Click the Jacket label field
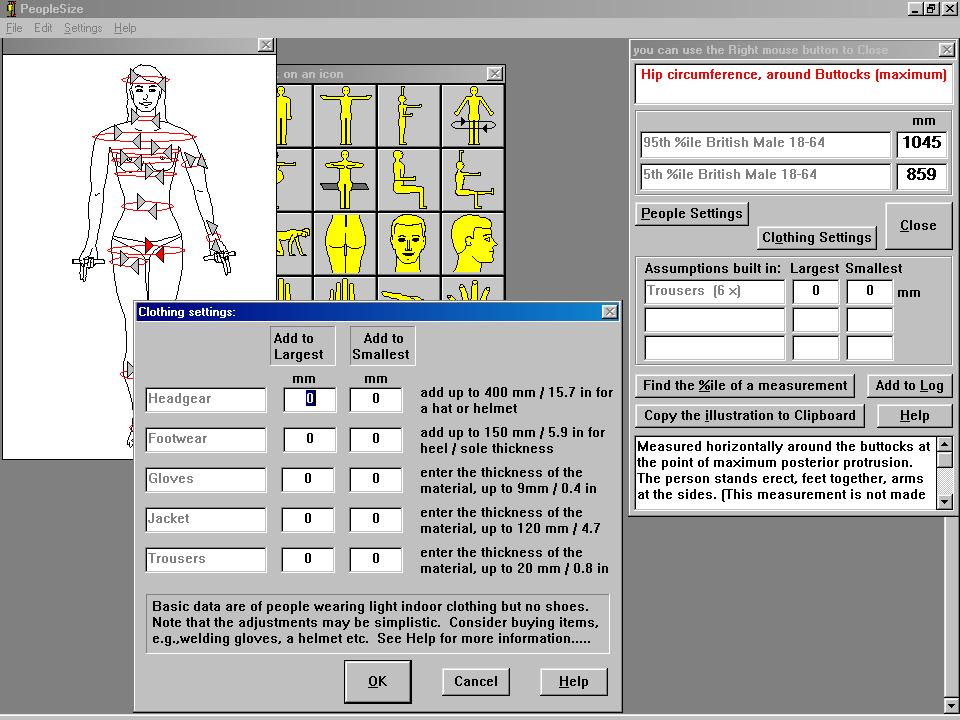This screenshot has height=720, width=960. click(x=206, y=519)
